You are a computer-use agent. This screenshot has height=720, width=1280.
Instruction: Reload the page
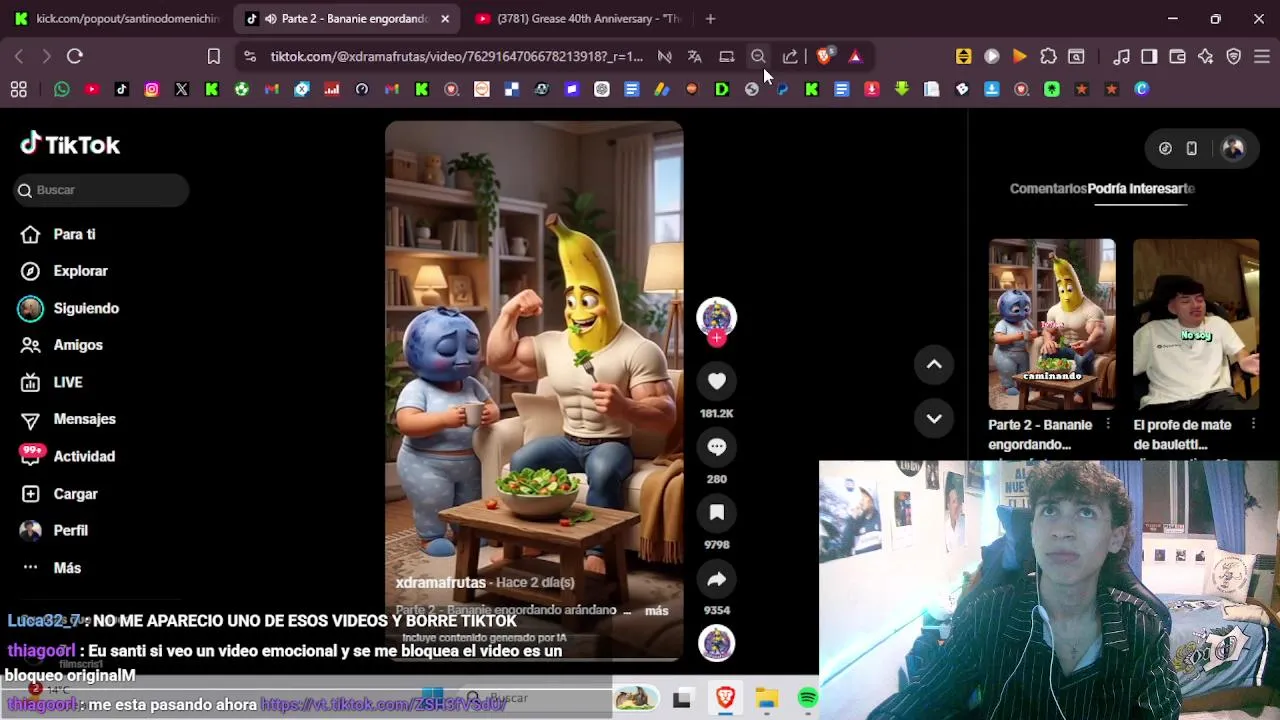point(75,56)
